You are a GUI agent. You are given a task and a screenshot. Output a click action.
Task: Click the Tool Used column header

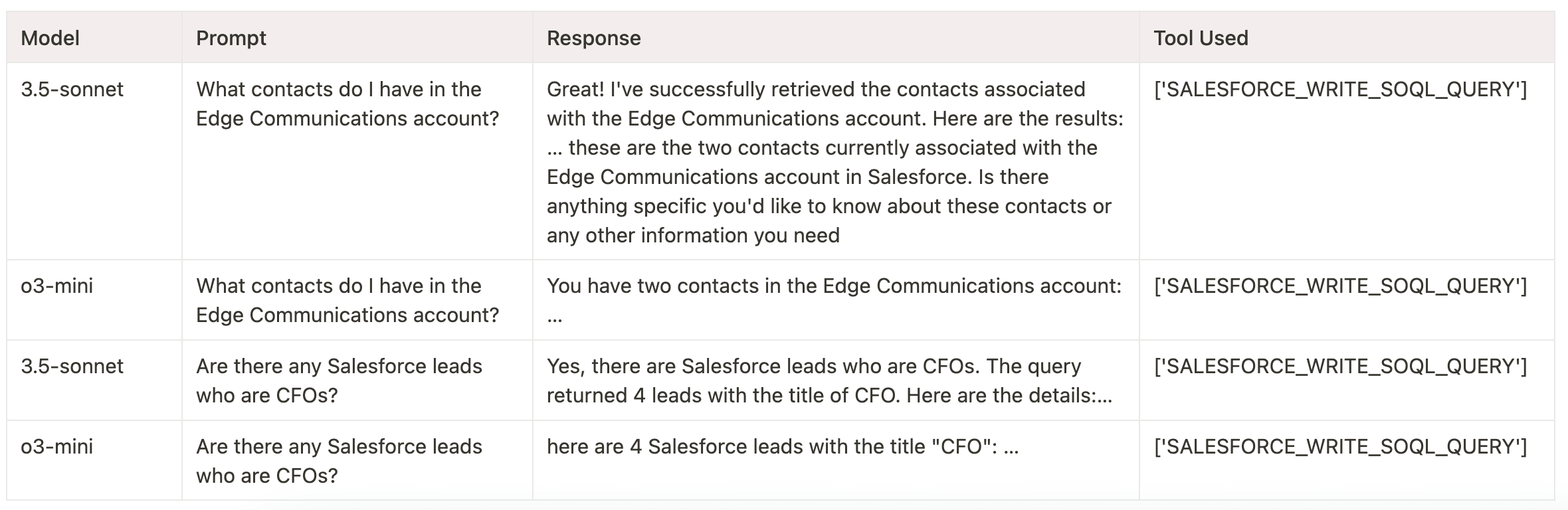[x=1201, y=38]
